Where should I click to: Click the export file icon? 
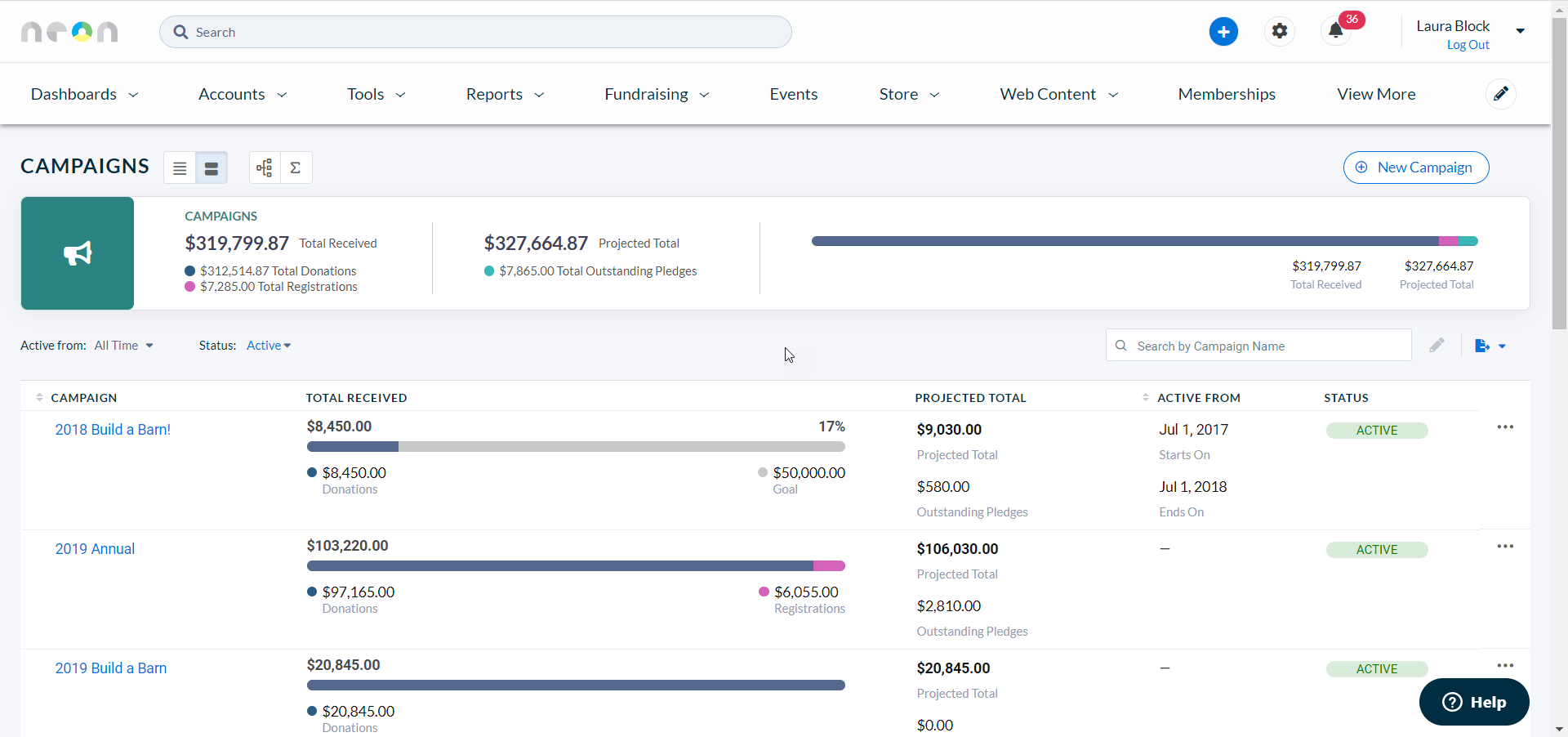click(1482, 346)
